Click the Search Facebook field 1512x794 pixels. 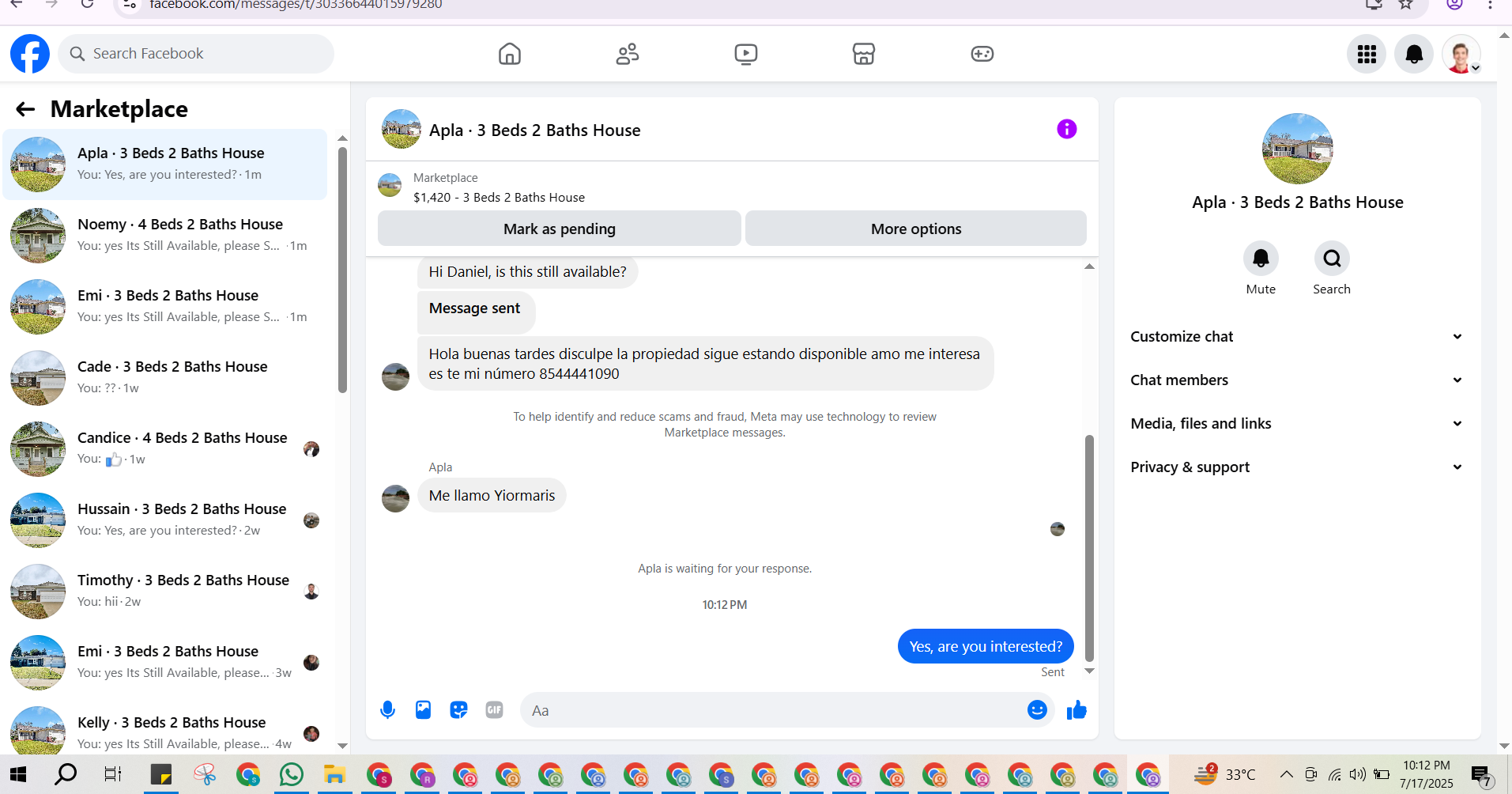196,54
